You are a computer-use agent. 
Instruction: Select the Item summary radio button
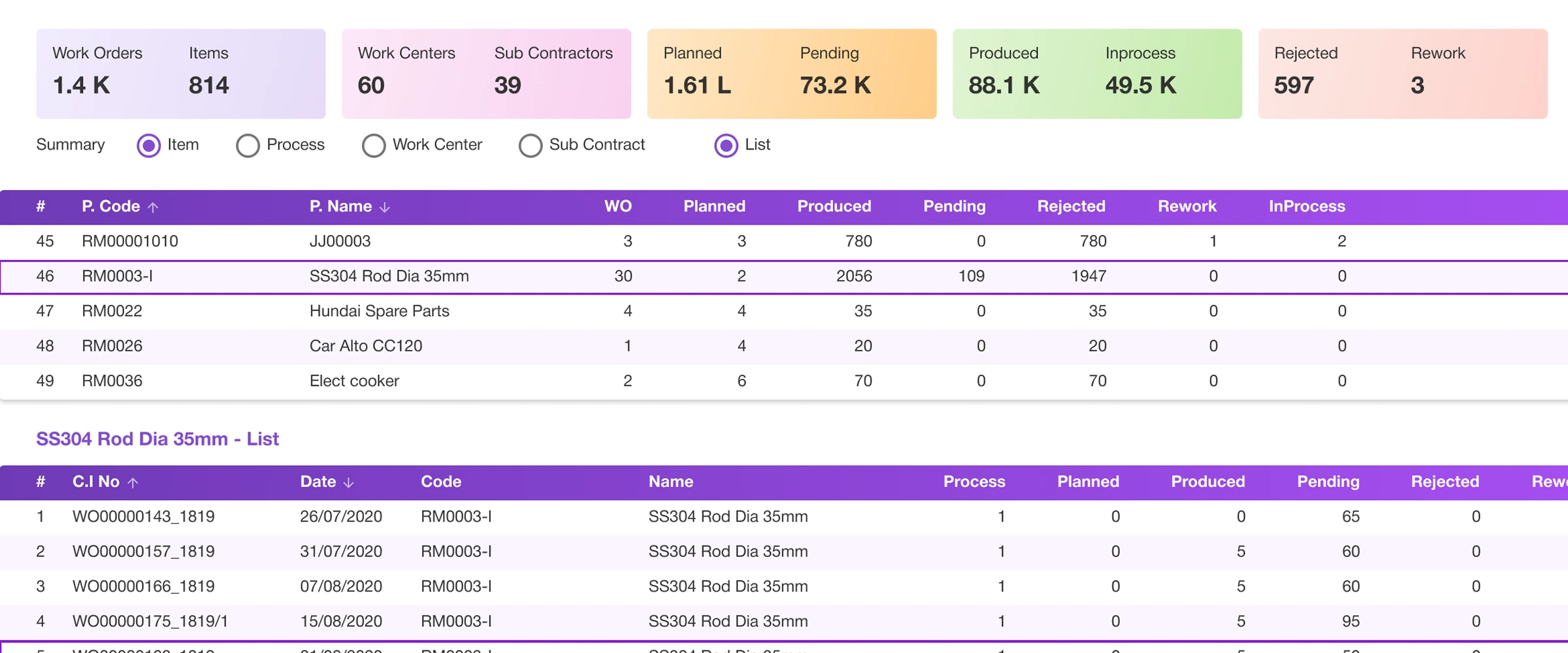149,146
